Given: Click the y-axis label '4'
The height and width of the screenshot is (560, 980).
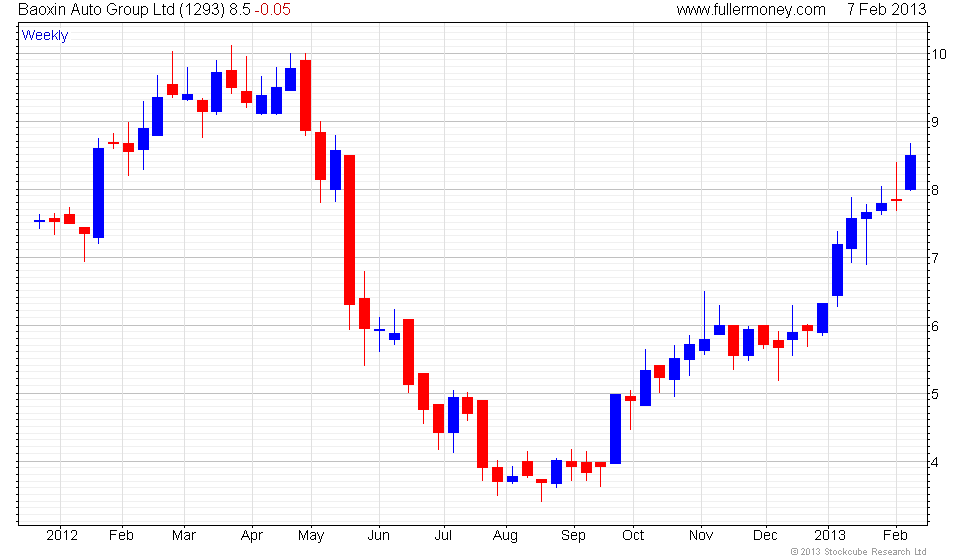Looking at the screenshot, I should click(935, 462).
